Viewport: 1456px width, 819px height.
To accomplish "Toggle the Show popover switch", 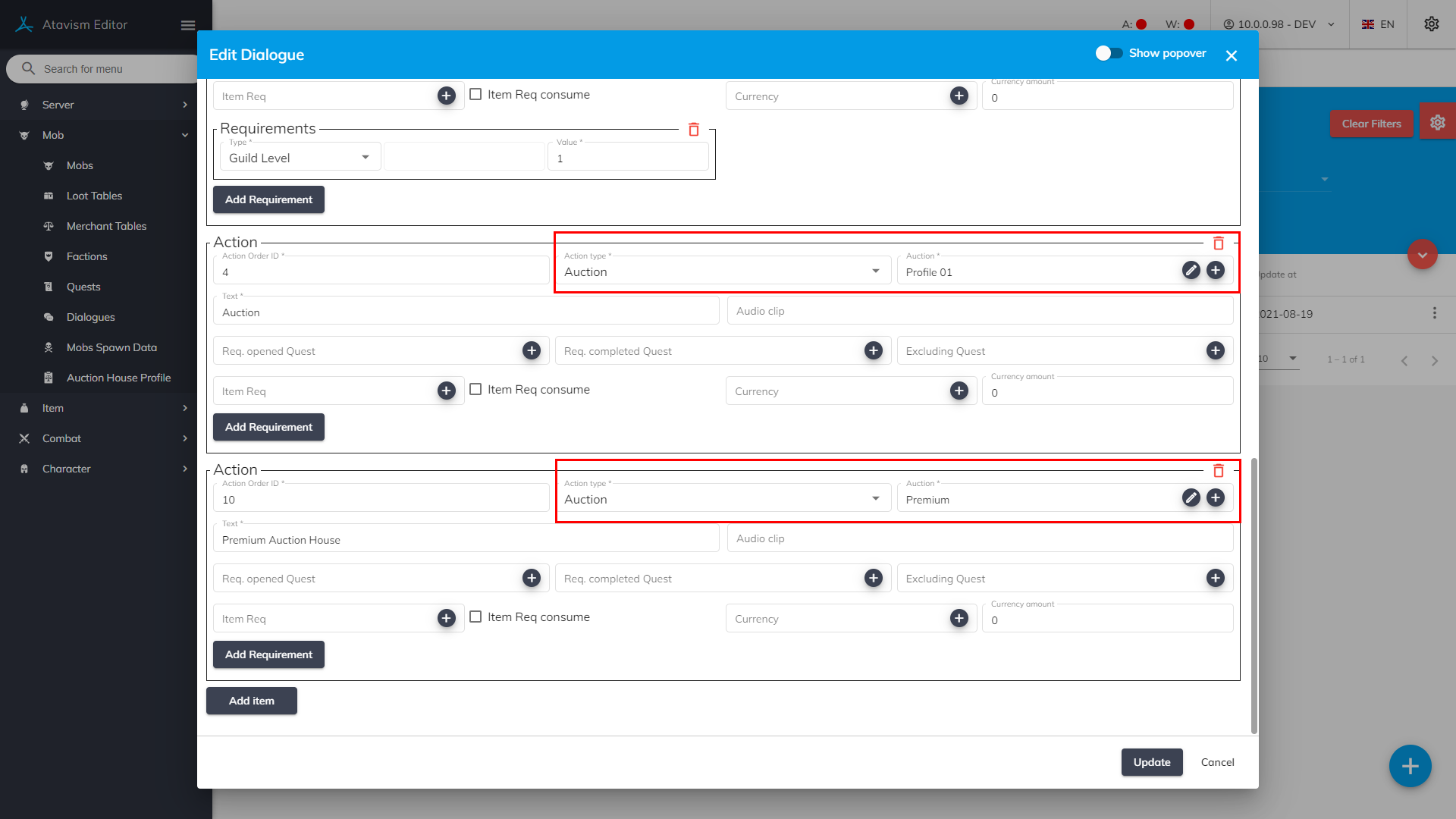I will point(1109,53).
